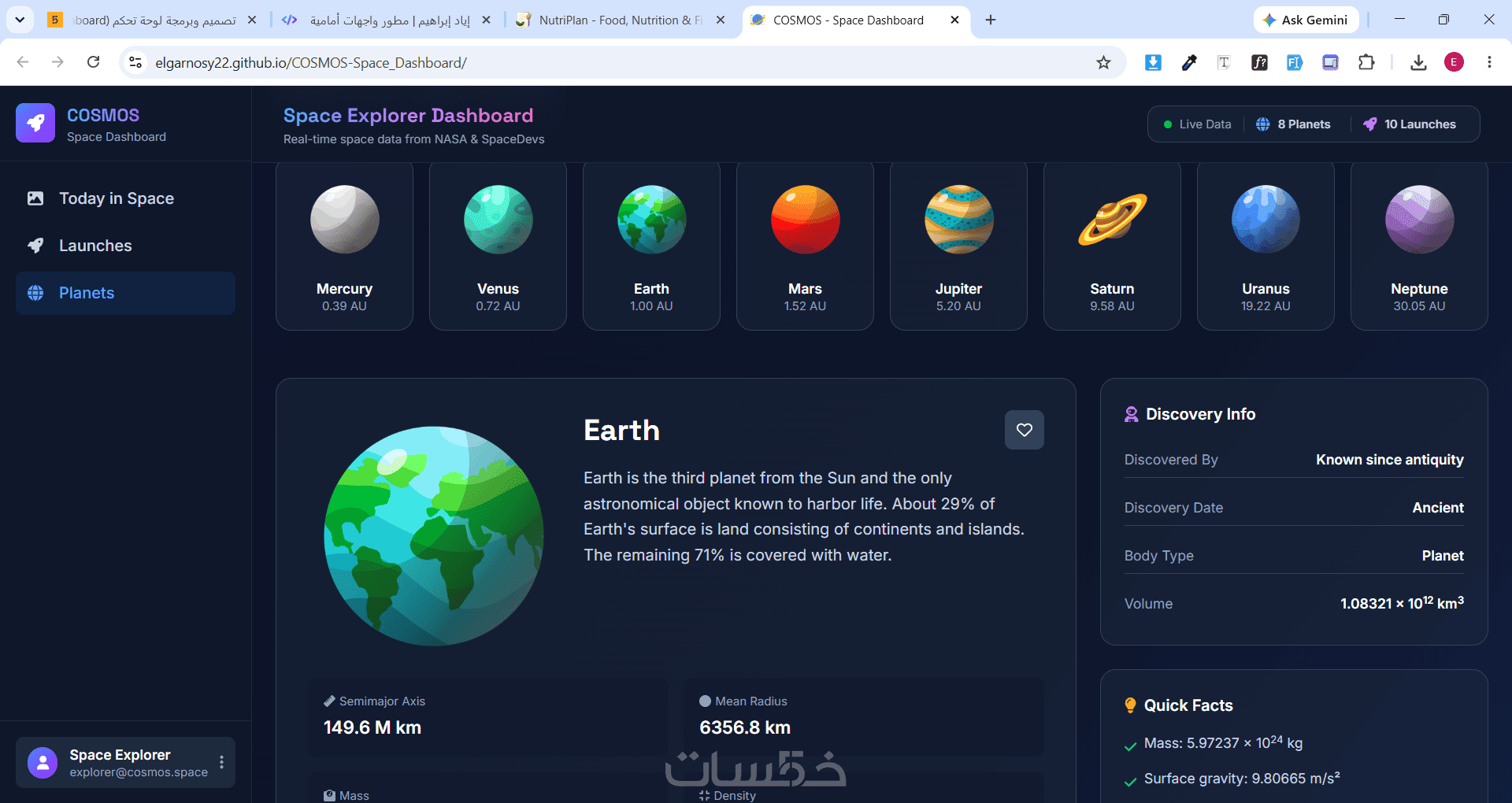Click the Discovery Info astronaut icon

(1132, 414)
